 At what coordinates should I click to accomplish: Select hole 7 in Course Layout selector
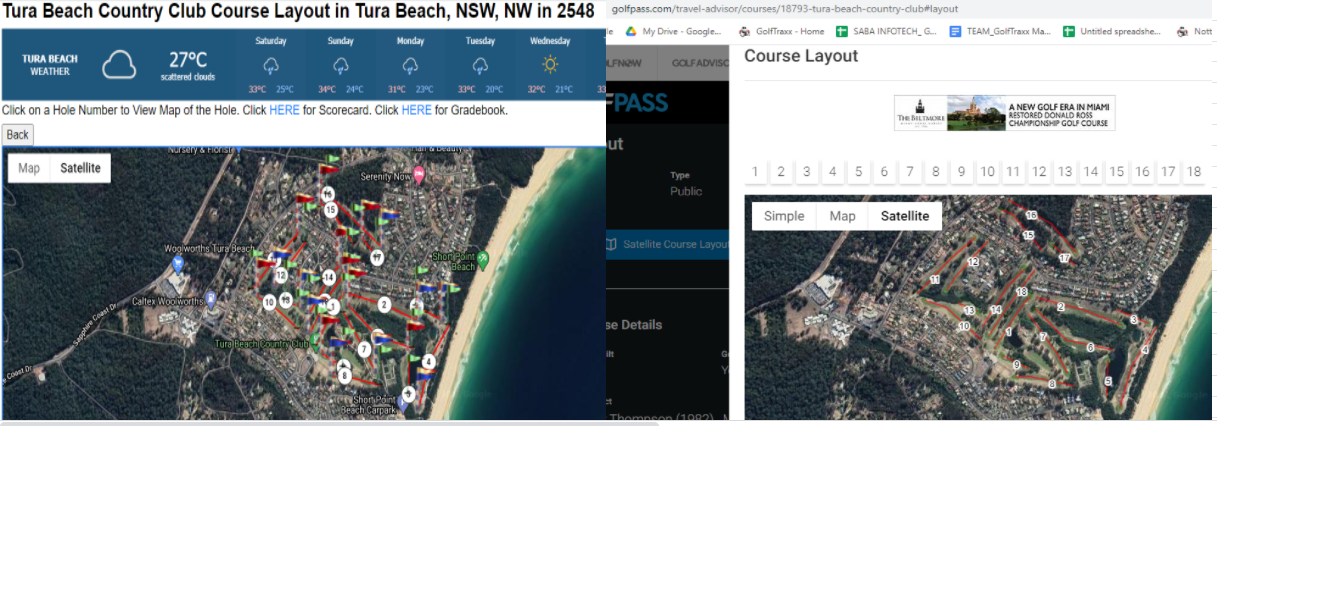pyautogui.click(x=910, y=172)
